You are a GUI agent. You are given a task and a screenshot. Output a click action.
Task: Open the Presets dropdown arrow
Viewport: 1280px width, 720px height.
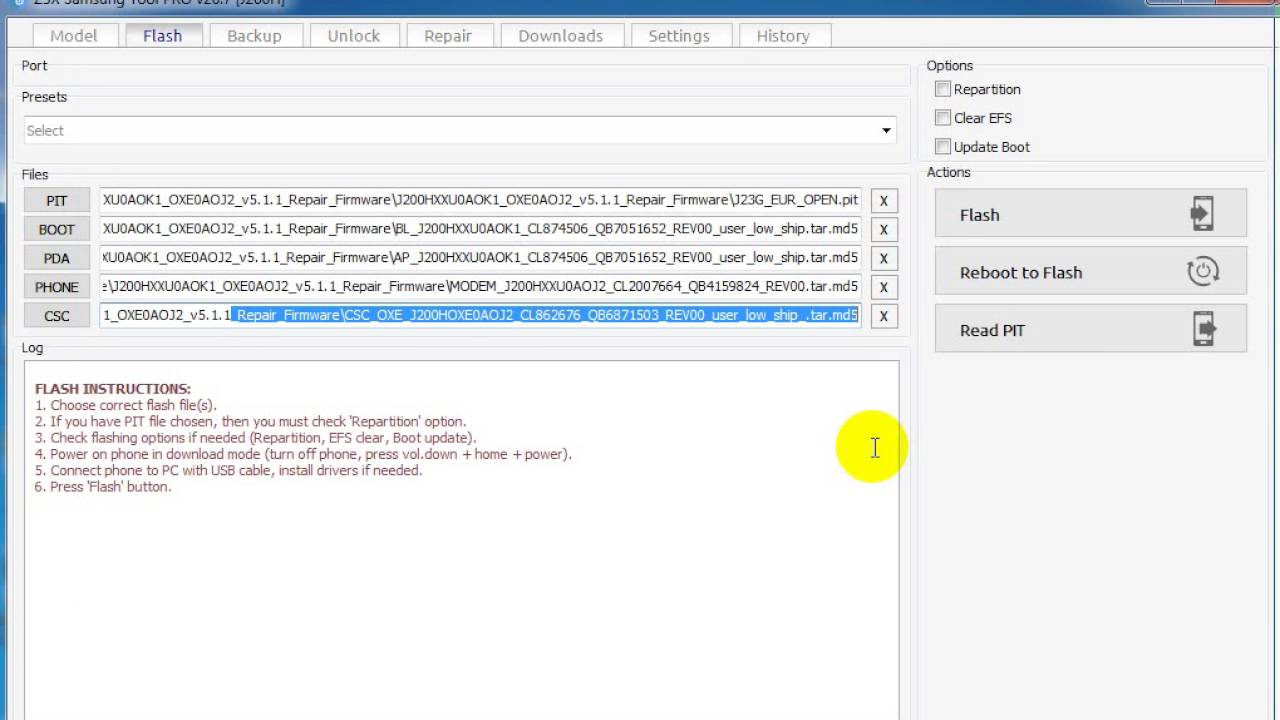click(886, 131)
